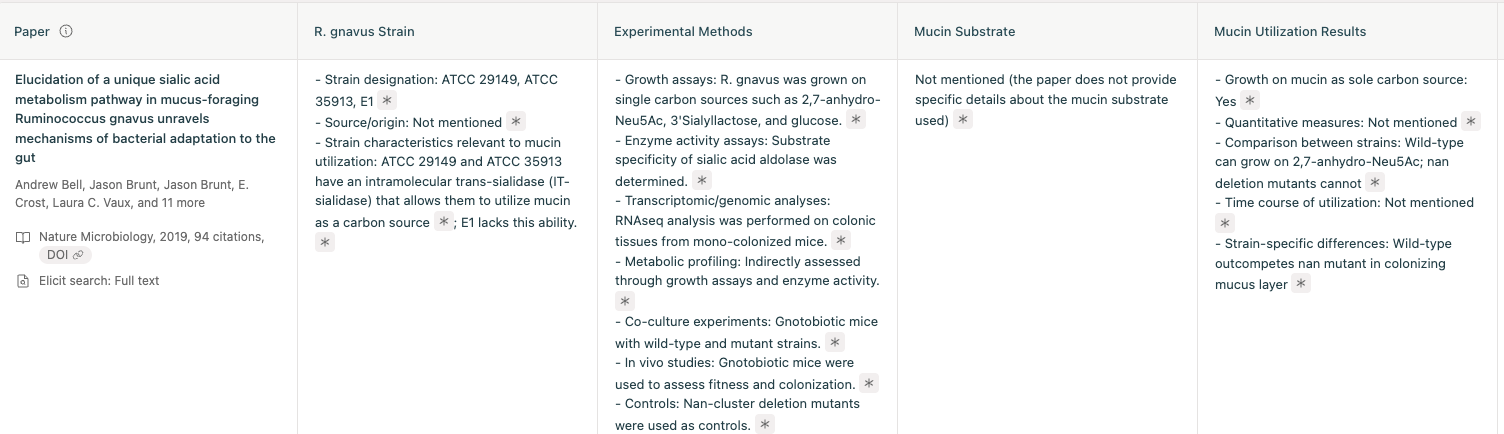Open citation asterisk after "sole carbon source: Yes"
The image size is (1504, 434).
pyautogui.click(x=1250, y=101)
